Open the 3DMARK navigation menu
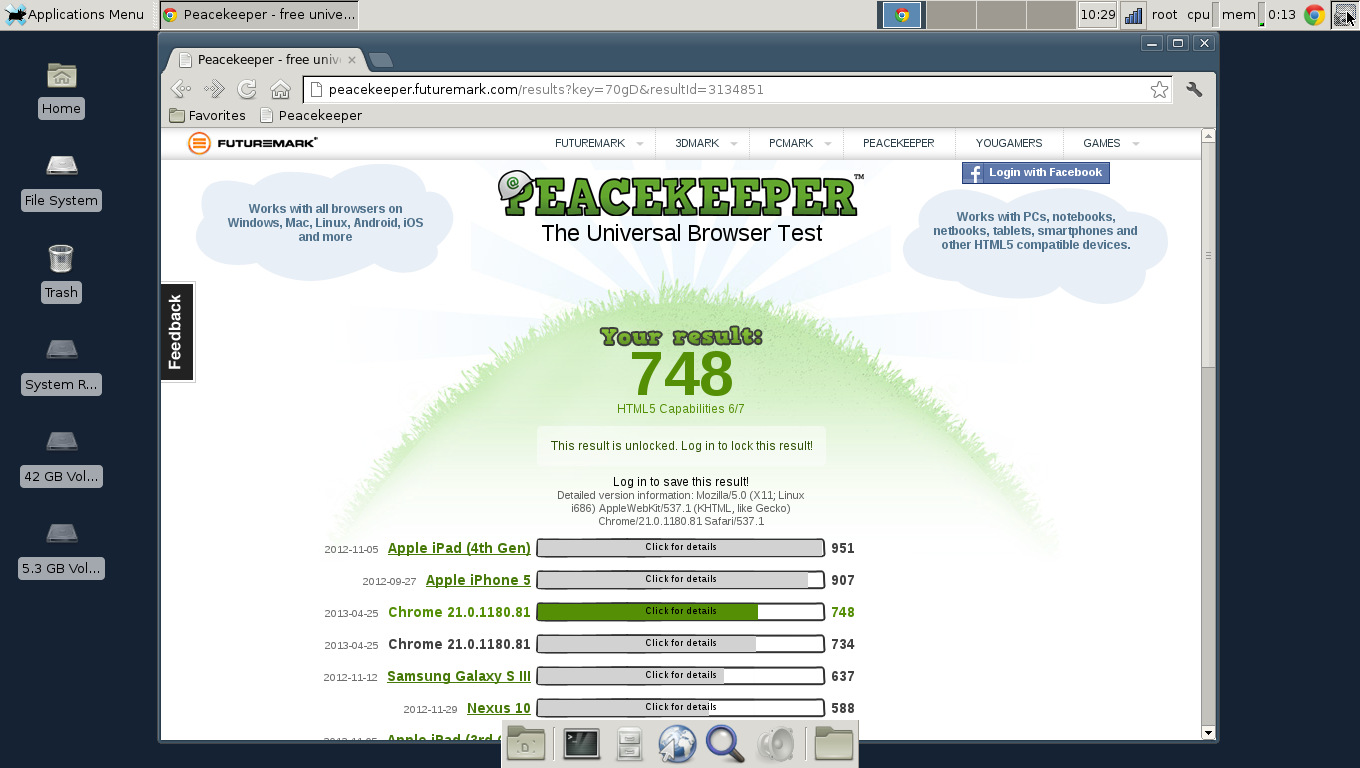1360x768 pixels. click(x=697, y=143)
